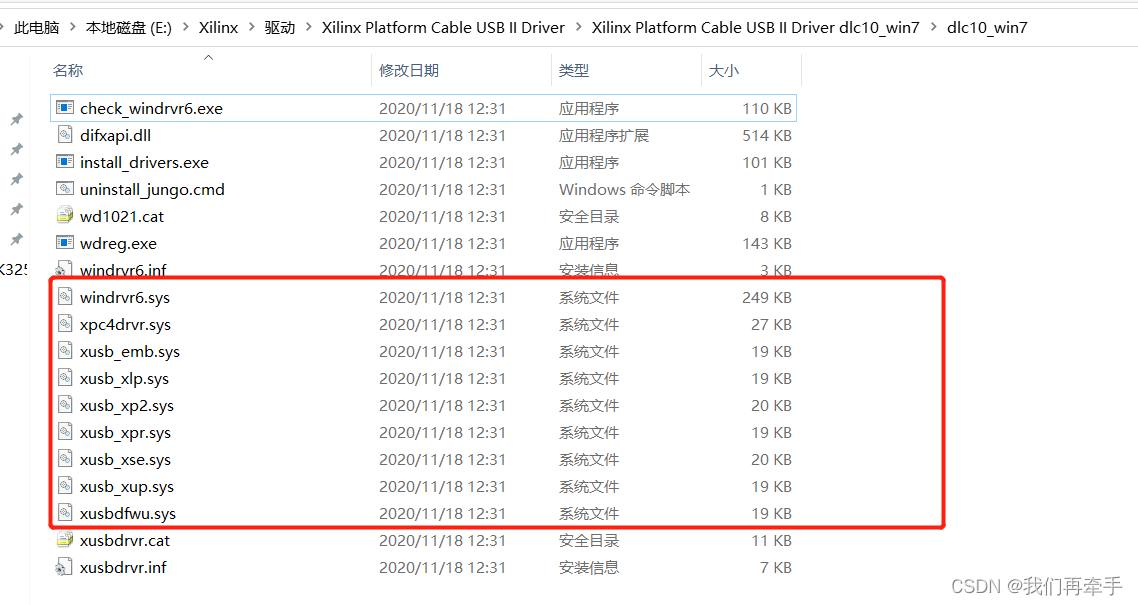This screenshot has height=605, width=1138.
Task: Click the 514 KB size of difxapi.dll
Action: 766,136
